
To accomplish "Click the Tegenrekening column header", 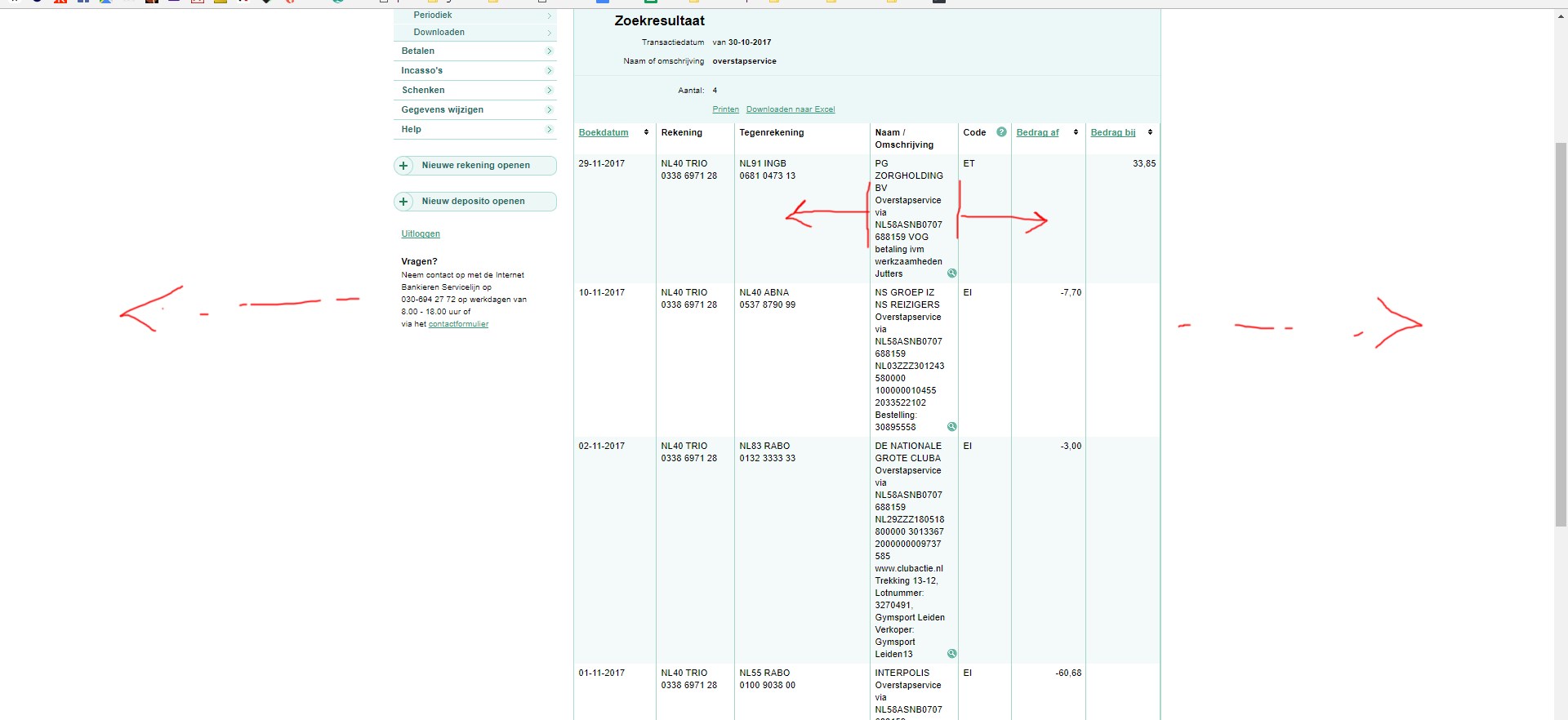I will 772,132.
